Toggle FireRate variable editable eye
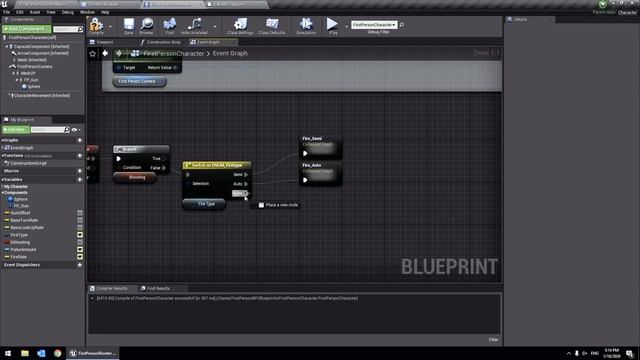 pyautogui.click(x=80, y=257)
